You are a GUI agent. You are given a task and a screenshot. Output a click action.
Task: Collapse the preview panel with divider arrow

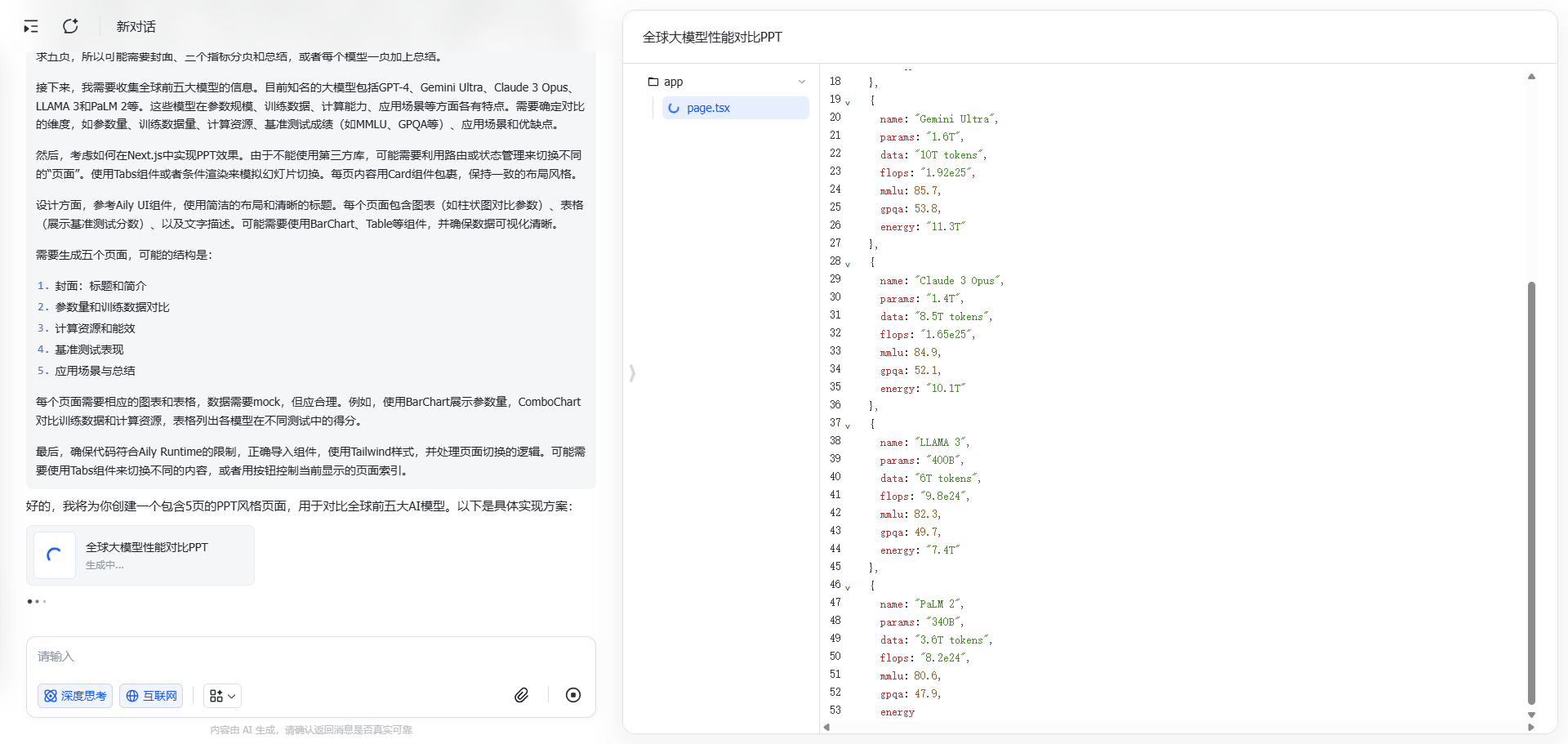[632, 373]
